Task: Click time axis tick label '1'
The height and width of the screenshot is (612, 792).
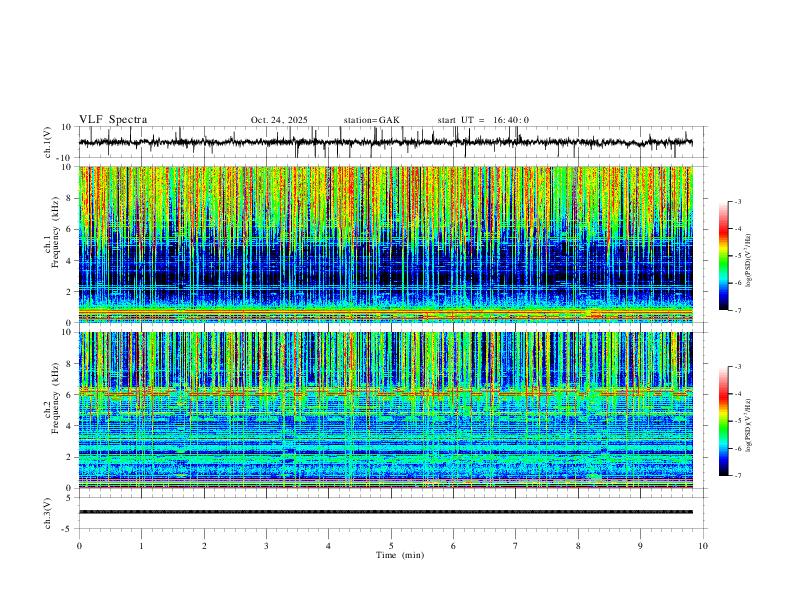Action: tap(141, 546)
